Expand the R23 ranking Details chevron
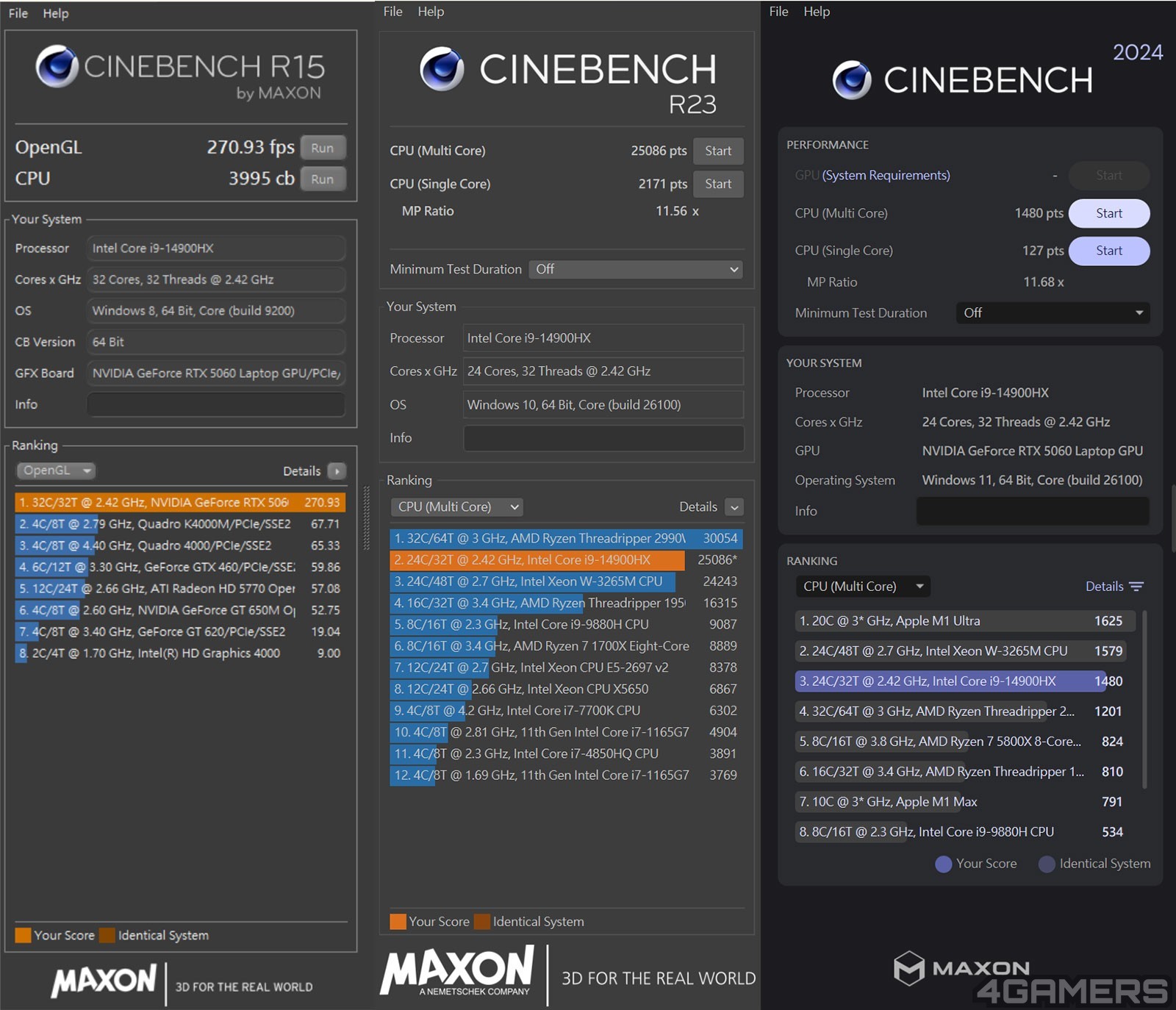 click(x=734, y=507)
